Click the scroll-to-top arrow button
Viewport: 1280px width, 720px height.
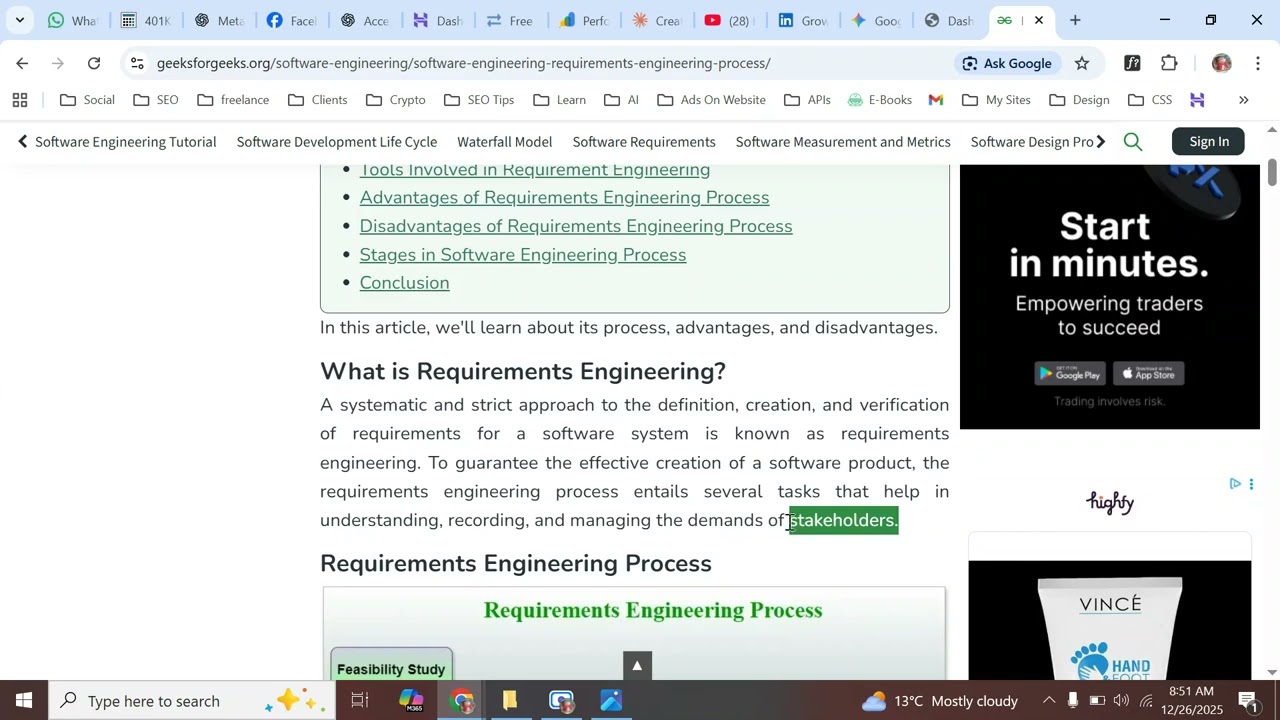637,665
